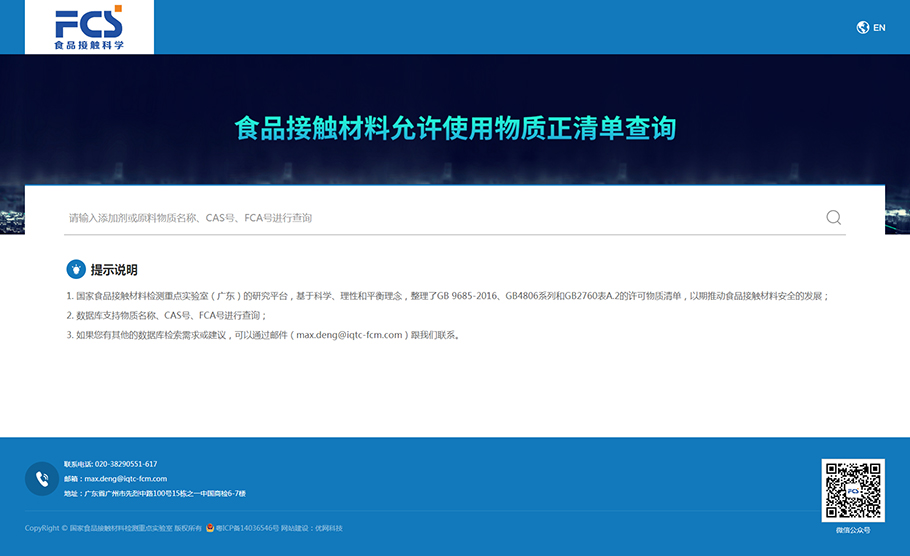Click the police badge icon in footer
Image resolution: width=910 pixels, height=556 pixels.
[x=209, y=528]
